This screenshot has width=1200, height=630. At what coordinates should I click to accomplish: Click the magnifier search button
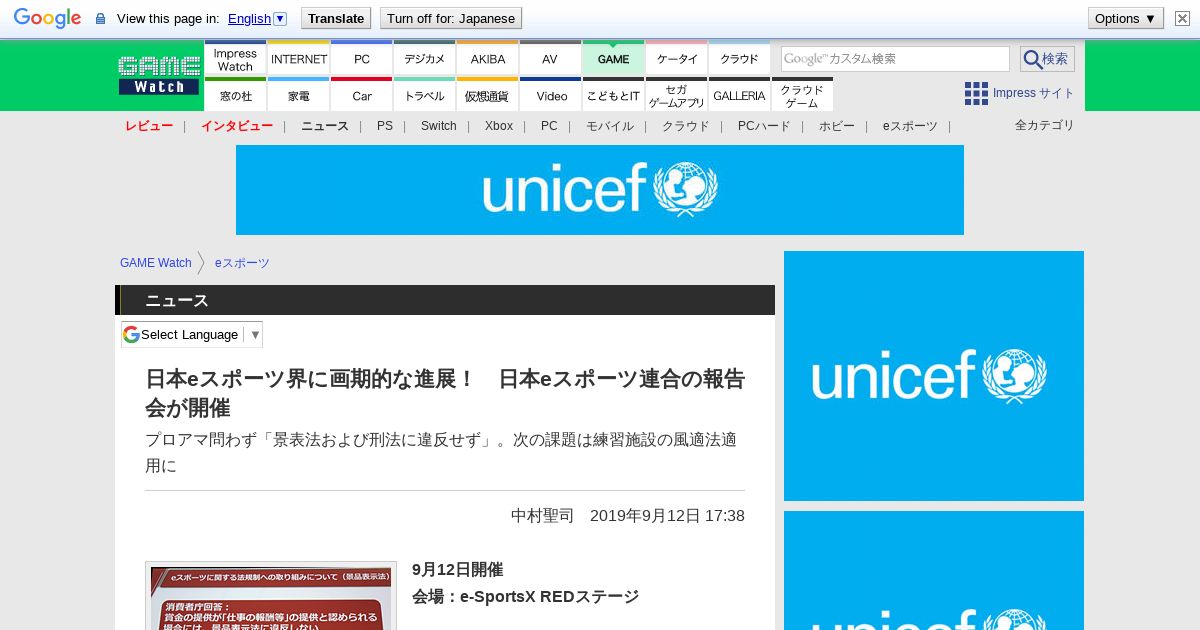[1047, 59]
